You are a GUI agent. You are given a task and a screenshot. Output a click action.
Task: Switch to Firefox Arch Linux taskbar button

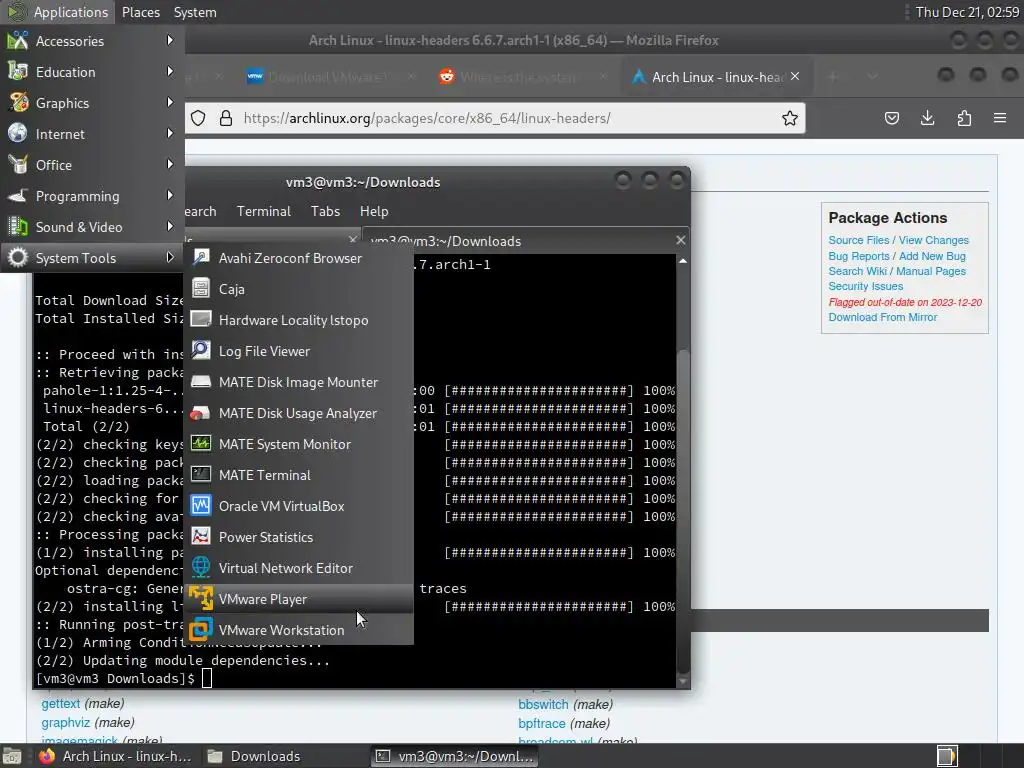pyautogui.click(x=116, y=756)
